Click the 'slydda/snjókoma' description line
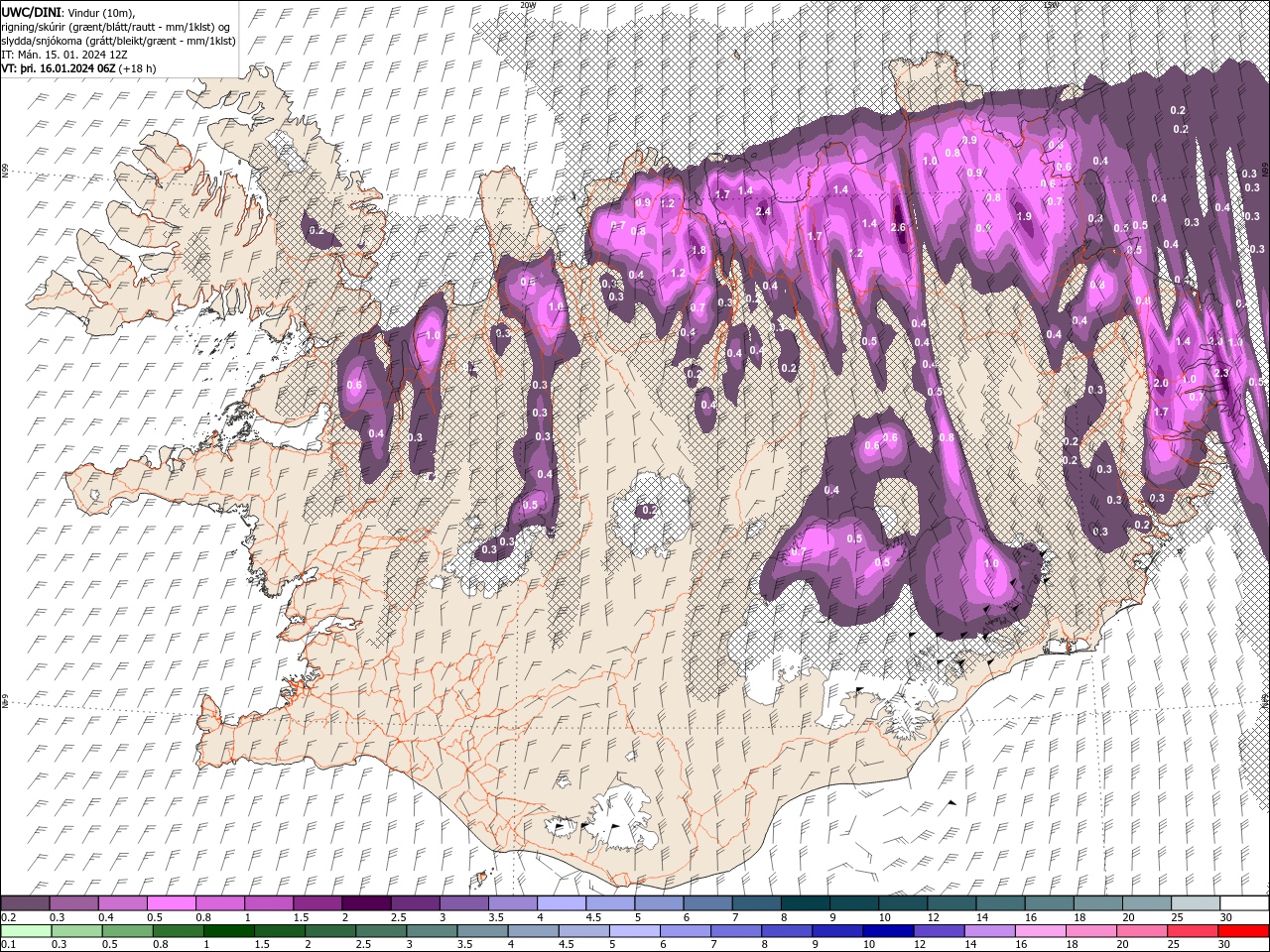The image size is (1270, 952). (x=116, y=41)
